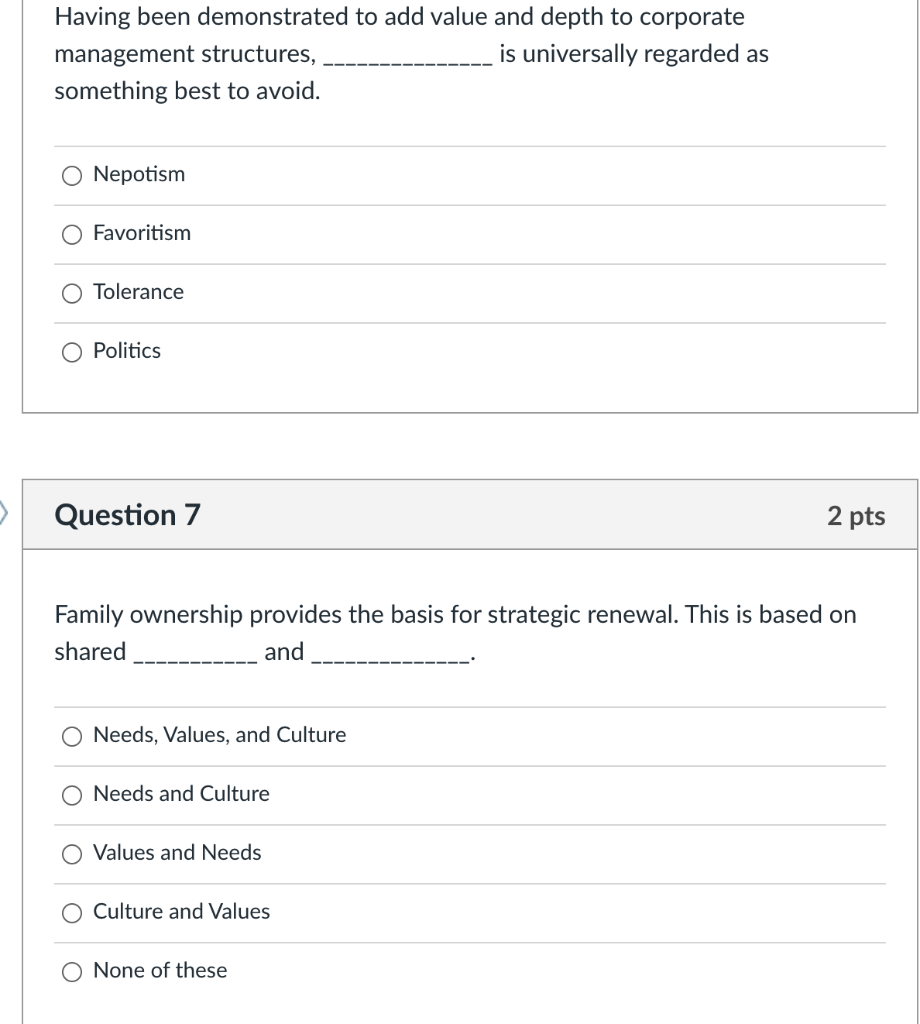Choose the Favoritism answer option
The width and height of the screenshot is (920, 1024).
(72, 235)
